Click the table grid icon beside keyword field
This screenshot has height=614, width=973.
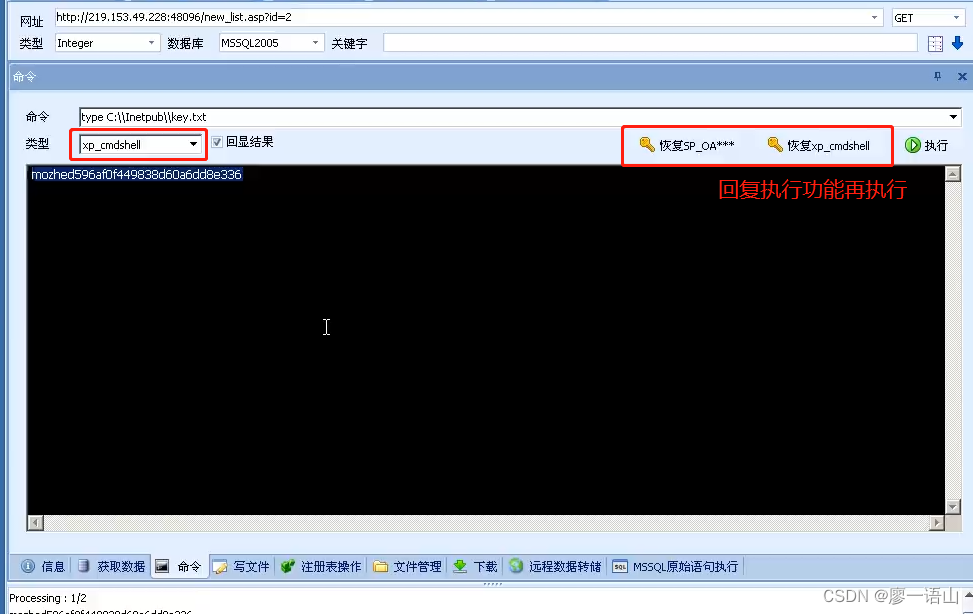[x=935, y=43]
